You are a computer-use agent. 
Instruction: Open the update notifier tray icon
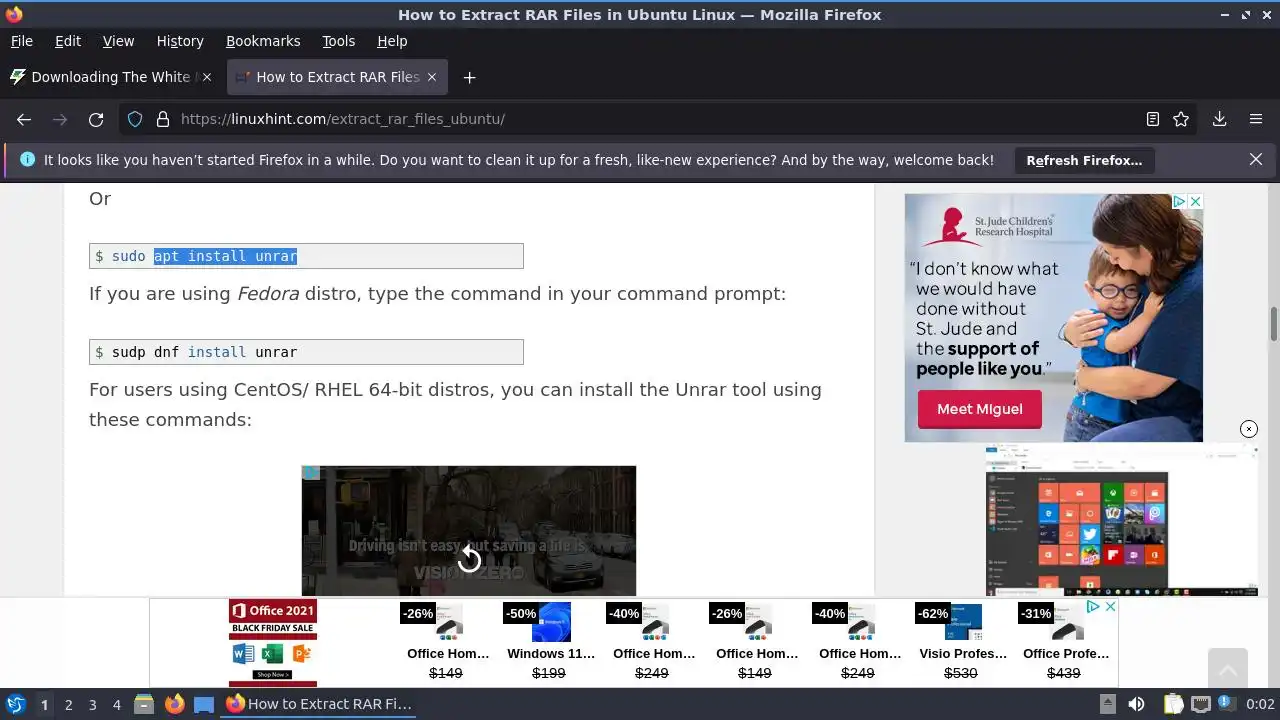1225,704
